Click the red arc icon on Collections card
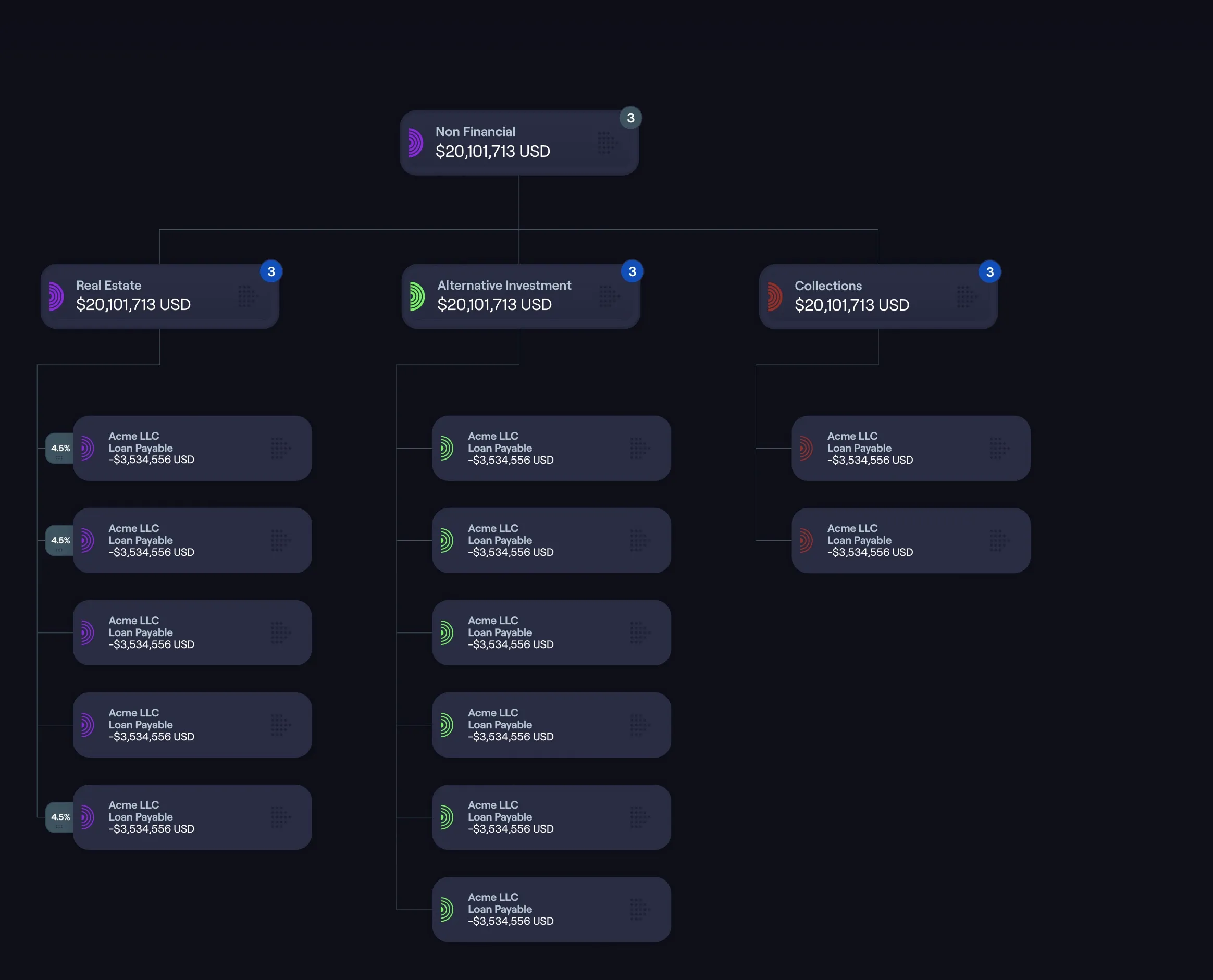 pos(774,296)
